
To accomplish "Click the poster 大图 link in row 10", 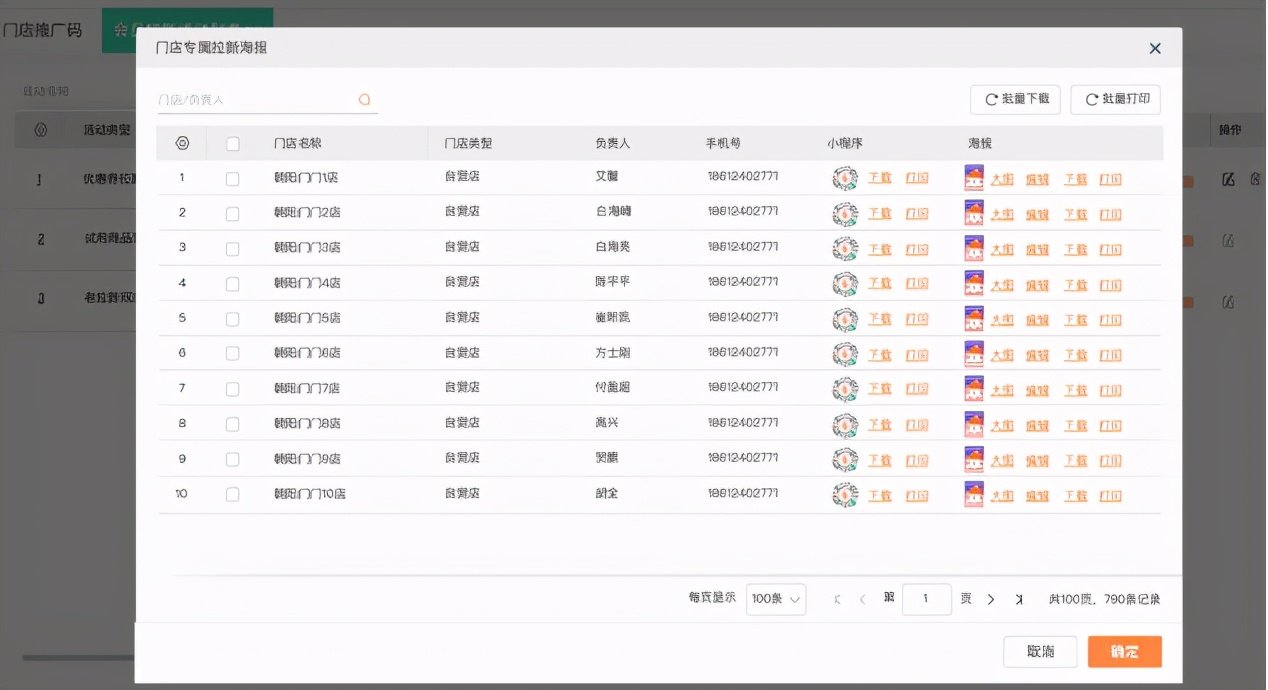I will 1002,494.
